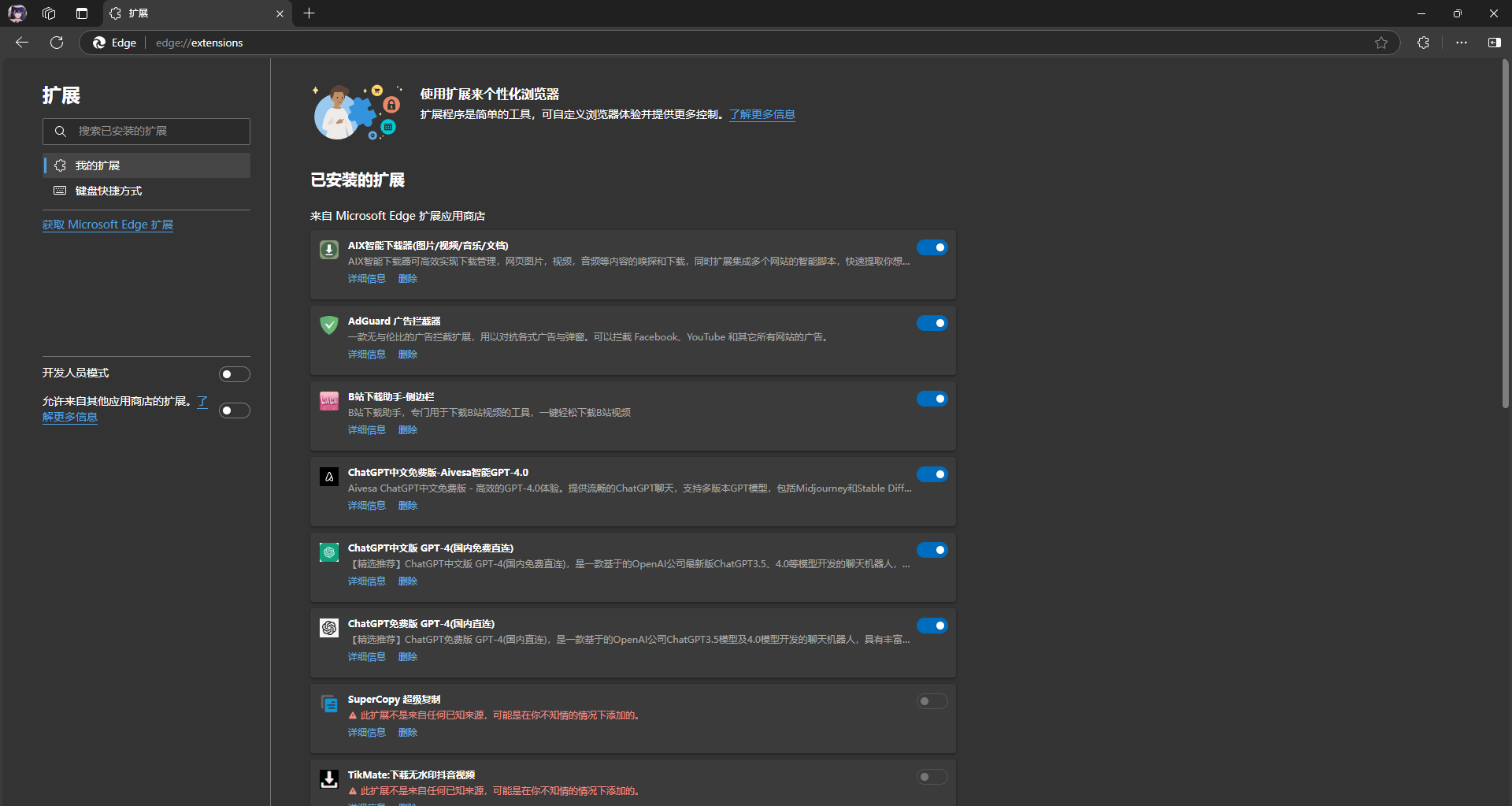Click the vertical page scrollbar
The height and width of the screenshot is (806, 1512).
point(1505,235)
